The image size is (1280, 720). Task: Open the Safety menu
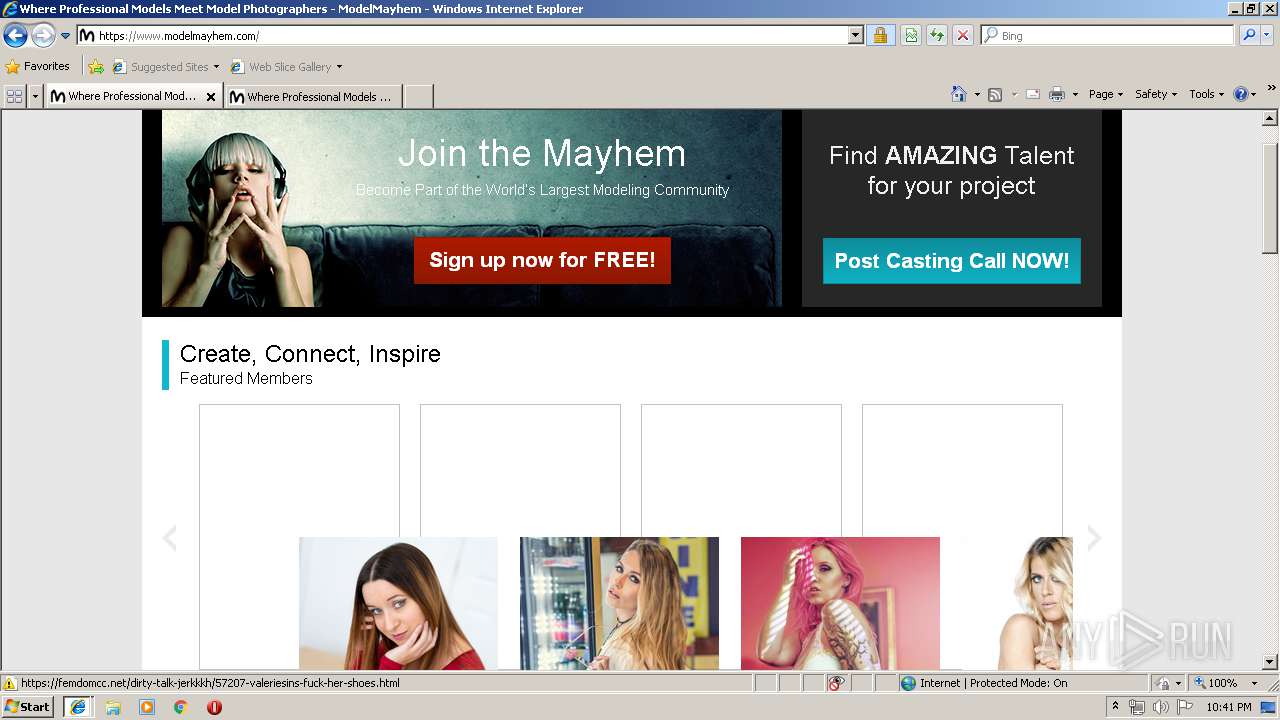click(x=1155, y=94)
